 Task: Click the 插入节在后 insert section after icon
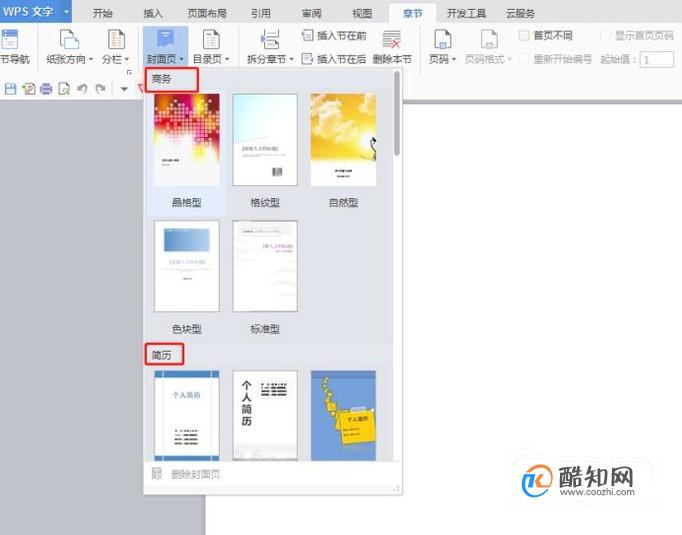307,59
